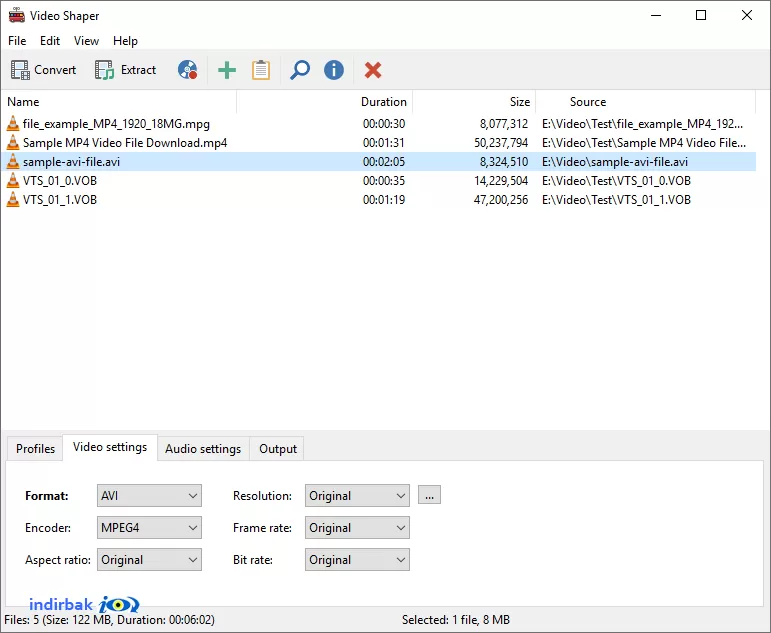Remove the file with the red X icon
The image size is (771, 633).
[373, 70]
